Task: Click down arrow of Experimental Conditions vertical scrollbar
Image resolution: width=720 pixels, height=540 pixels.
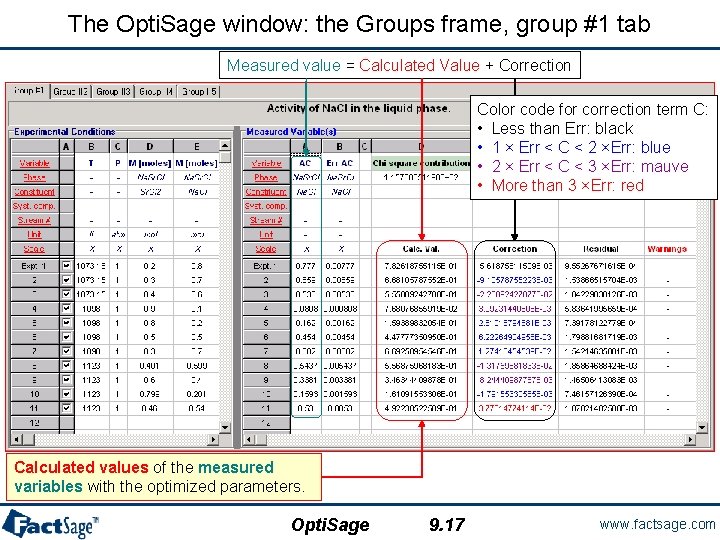Action: pyautogui.click(x=225, y=428)
